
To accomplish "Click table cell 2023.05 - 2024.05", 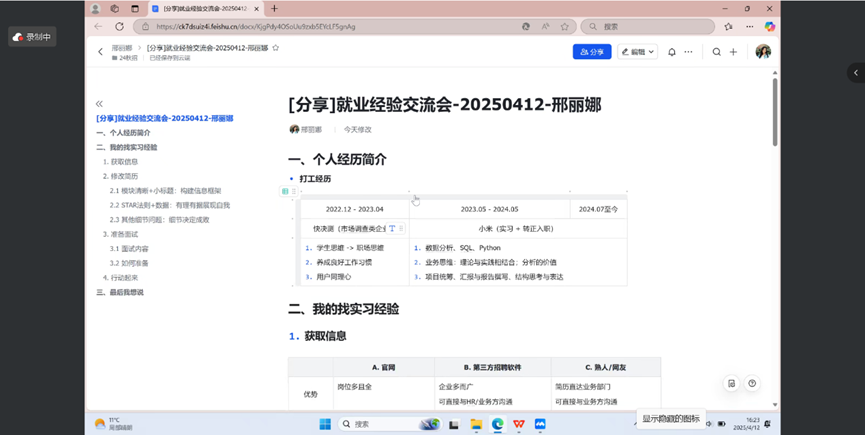I will [489, 210].
